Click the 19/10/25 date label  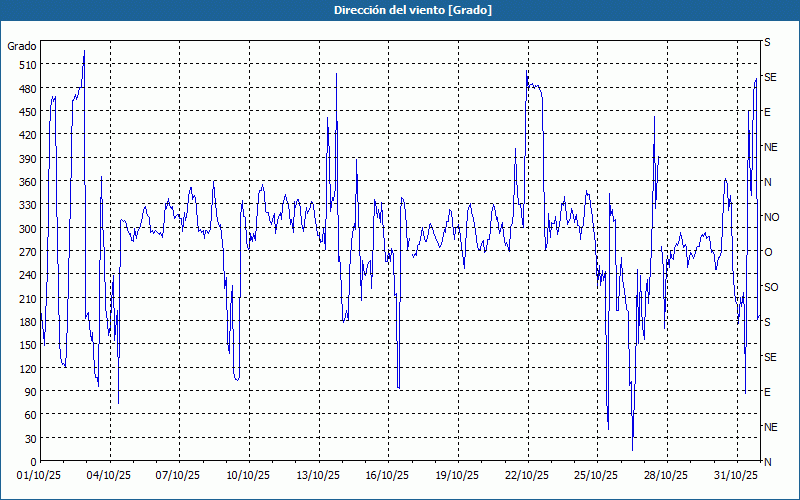[x=457, y=475]
